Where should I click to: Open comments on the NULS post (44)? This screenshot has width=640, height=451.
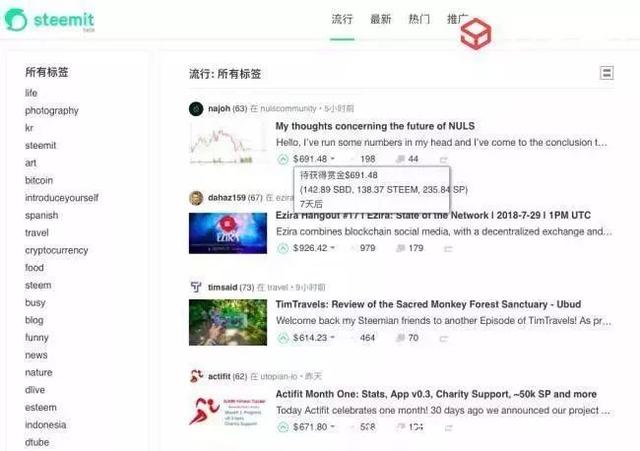[407, 159]
